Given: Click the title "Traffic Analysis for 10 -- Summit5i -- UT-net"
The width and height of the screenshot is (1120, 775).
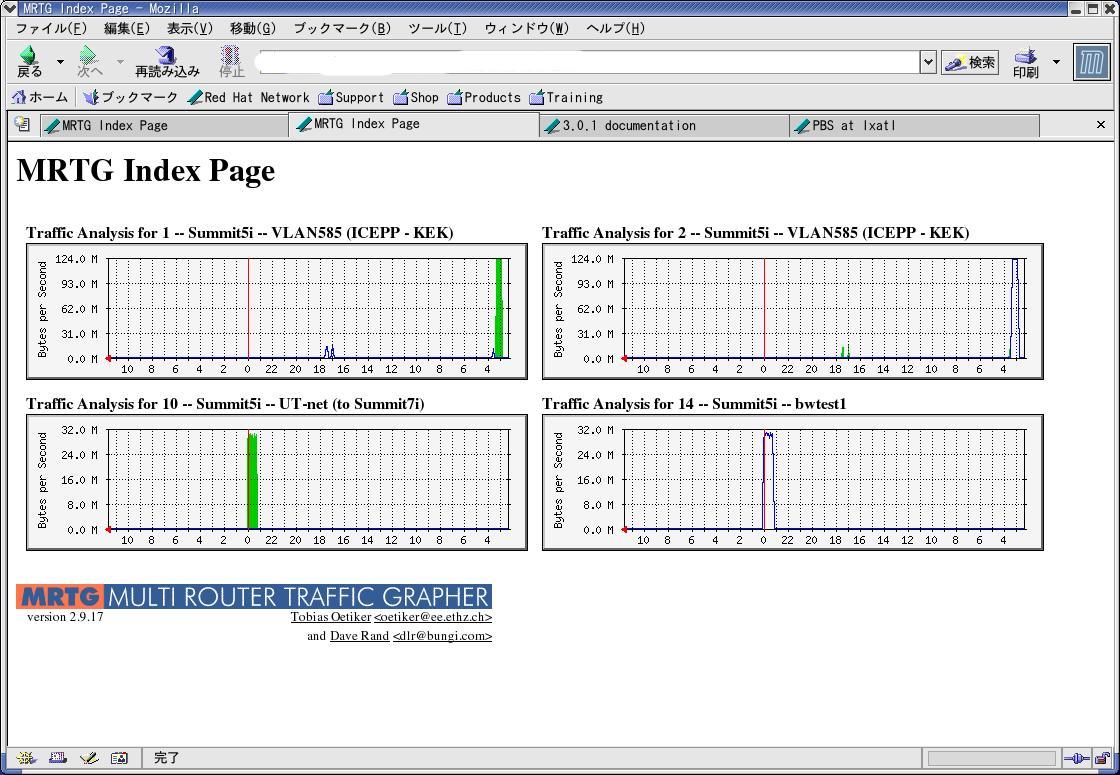Looking at the screenshot, I should click(225, 404).
